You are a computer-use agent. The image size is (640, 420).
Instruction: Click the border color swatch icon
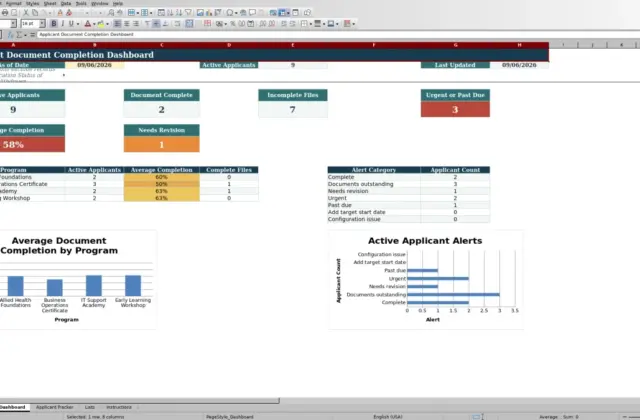click(331, 24)
